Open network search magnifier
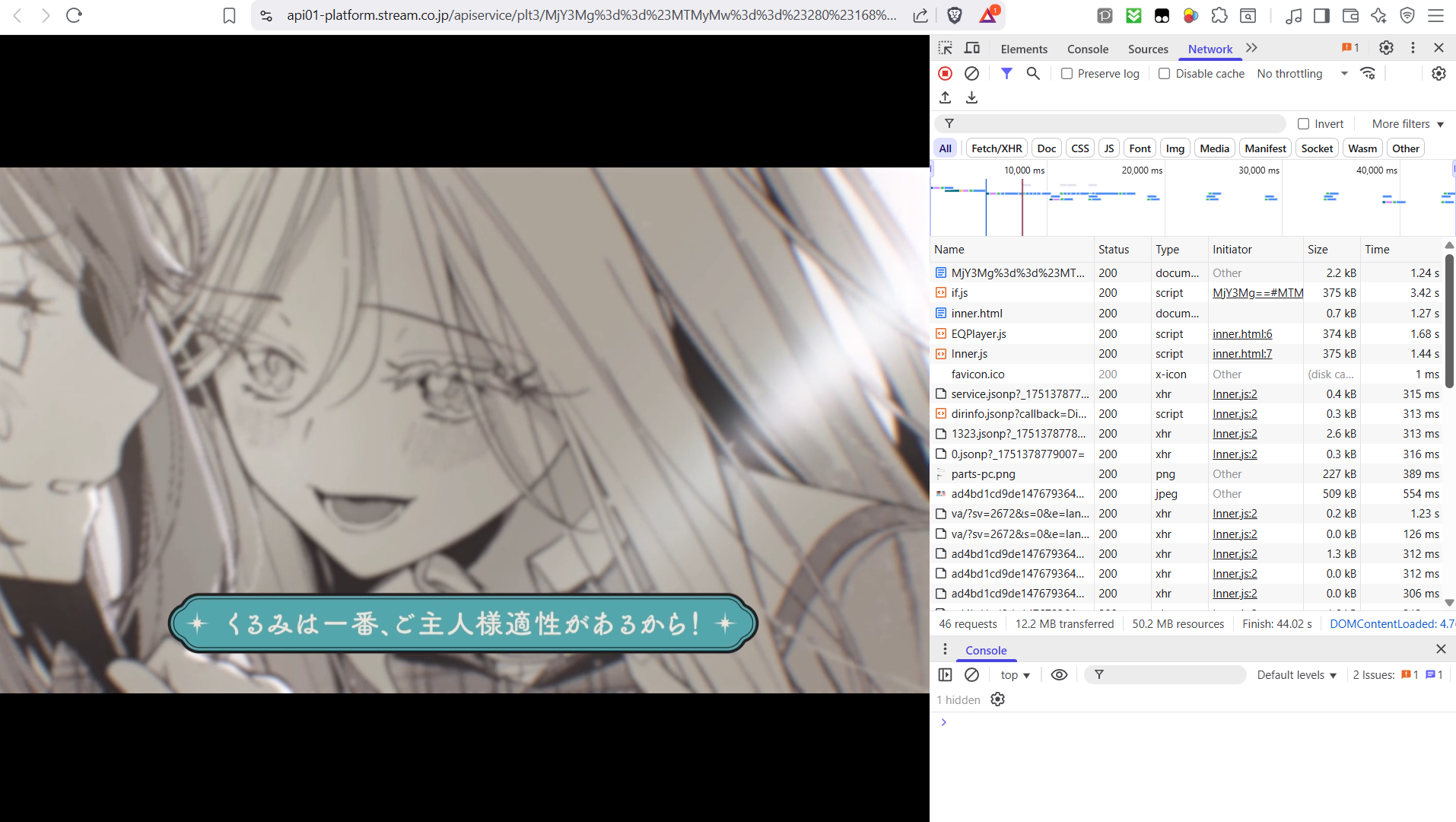The width and height of the screenshot is (1456, 822). [x=1033, y=73]
